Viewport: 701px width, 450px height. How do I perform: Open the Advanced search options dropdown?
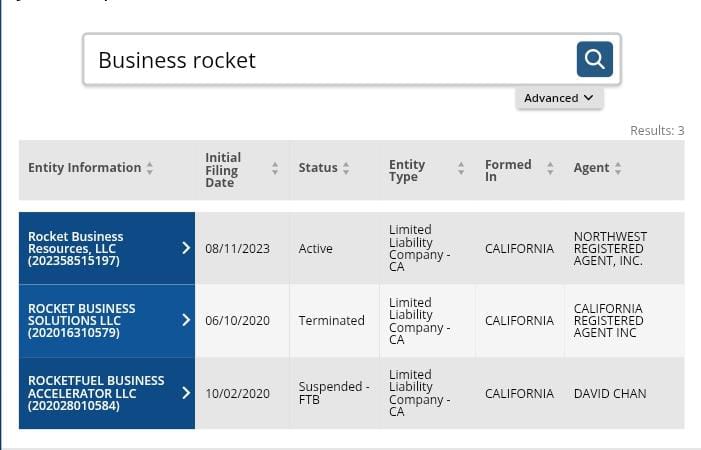tap(559, 98)
